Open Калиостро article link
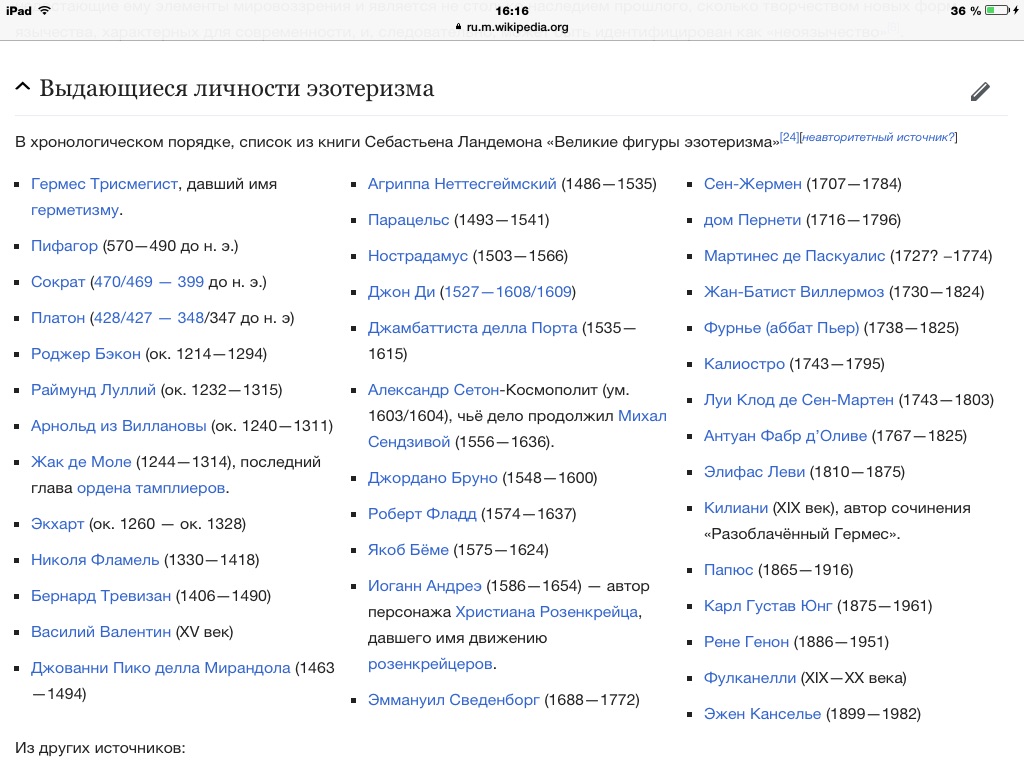The width and height of the screenshot is (1024, 768). click(744, 364)
